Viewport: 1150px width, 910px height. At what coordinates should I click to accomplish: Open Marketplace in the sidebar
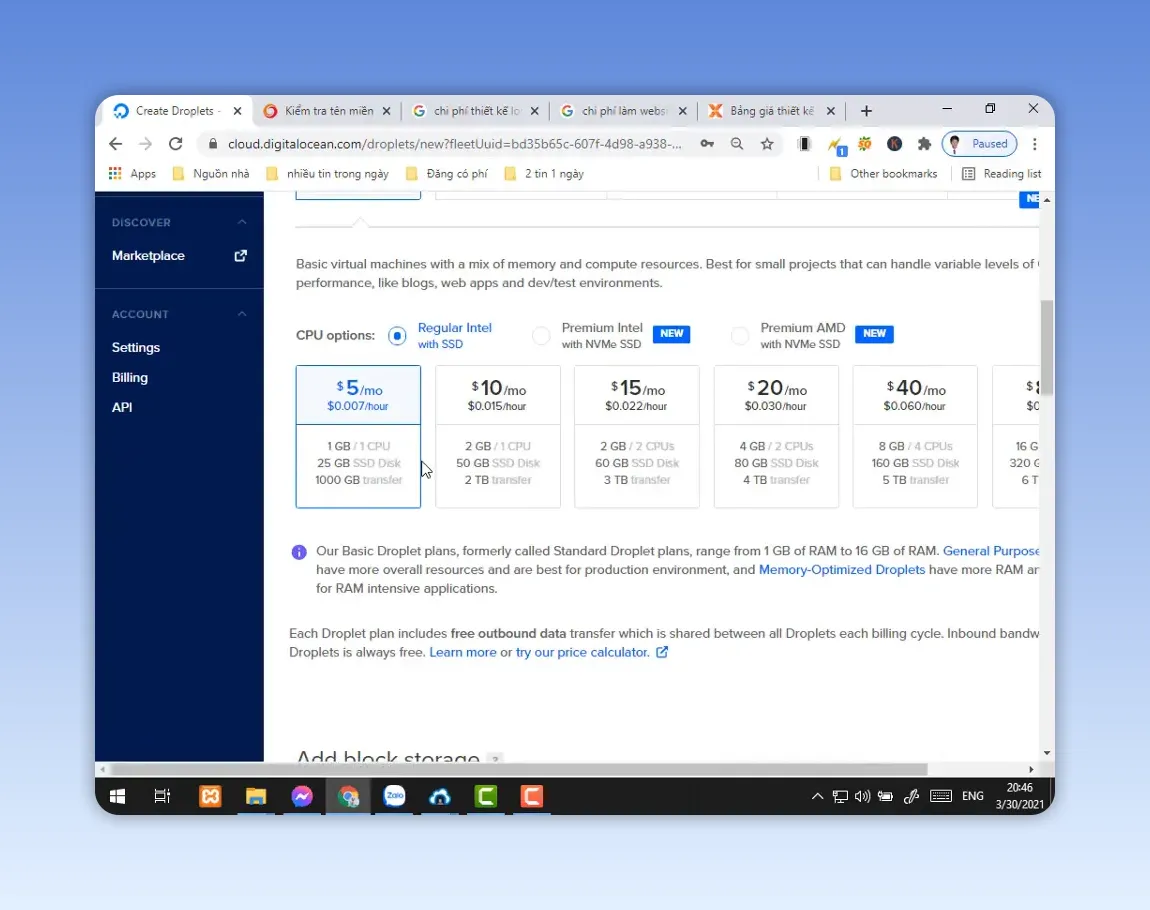click(x=148, y=256)
